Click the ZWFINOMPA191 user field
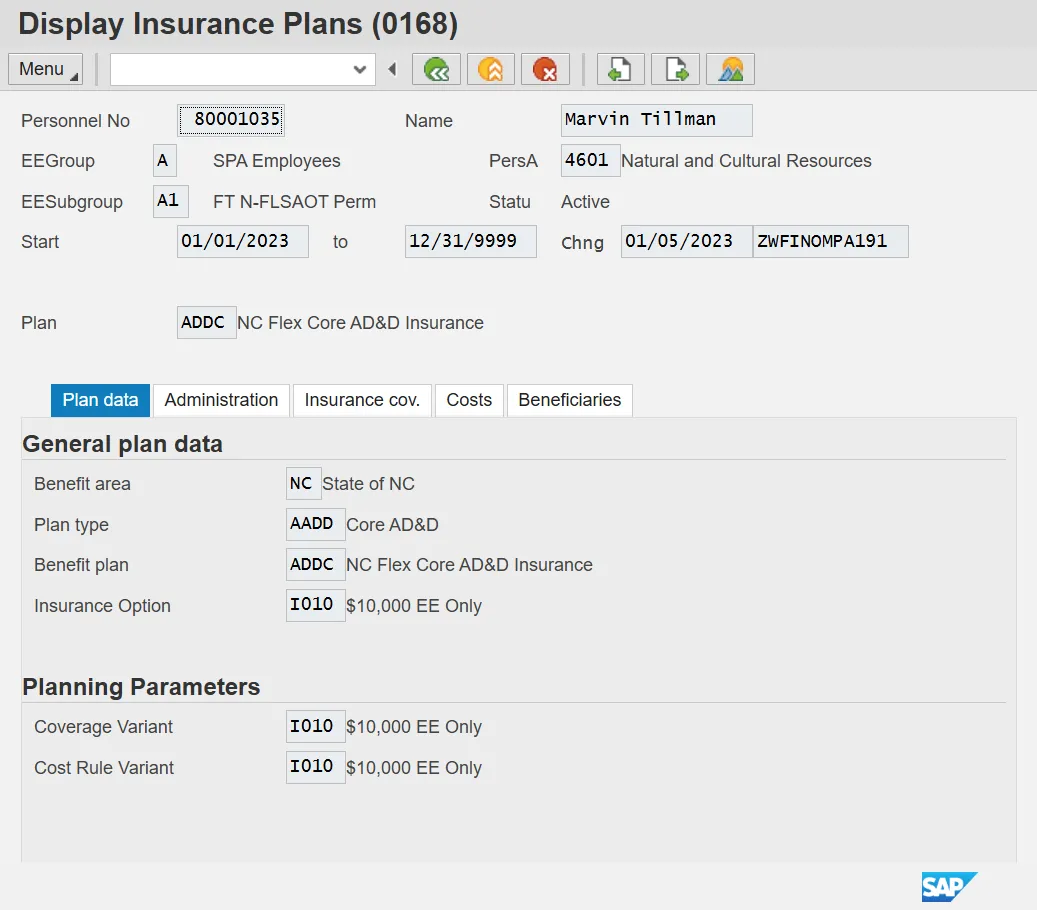Screen dimensions: 1037x910 coord(831,241)
